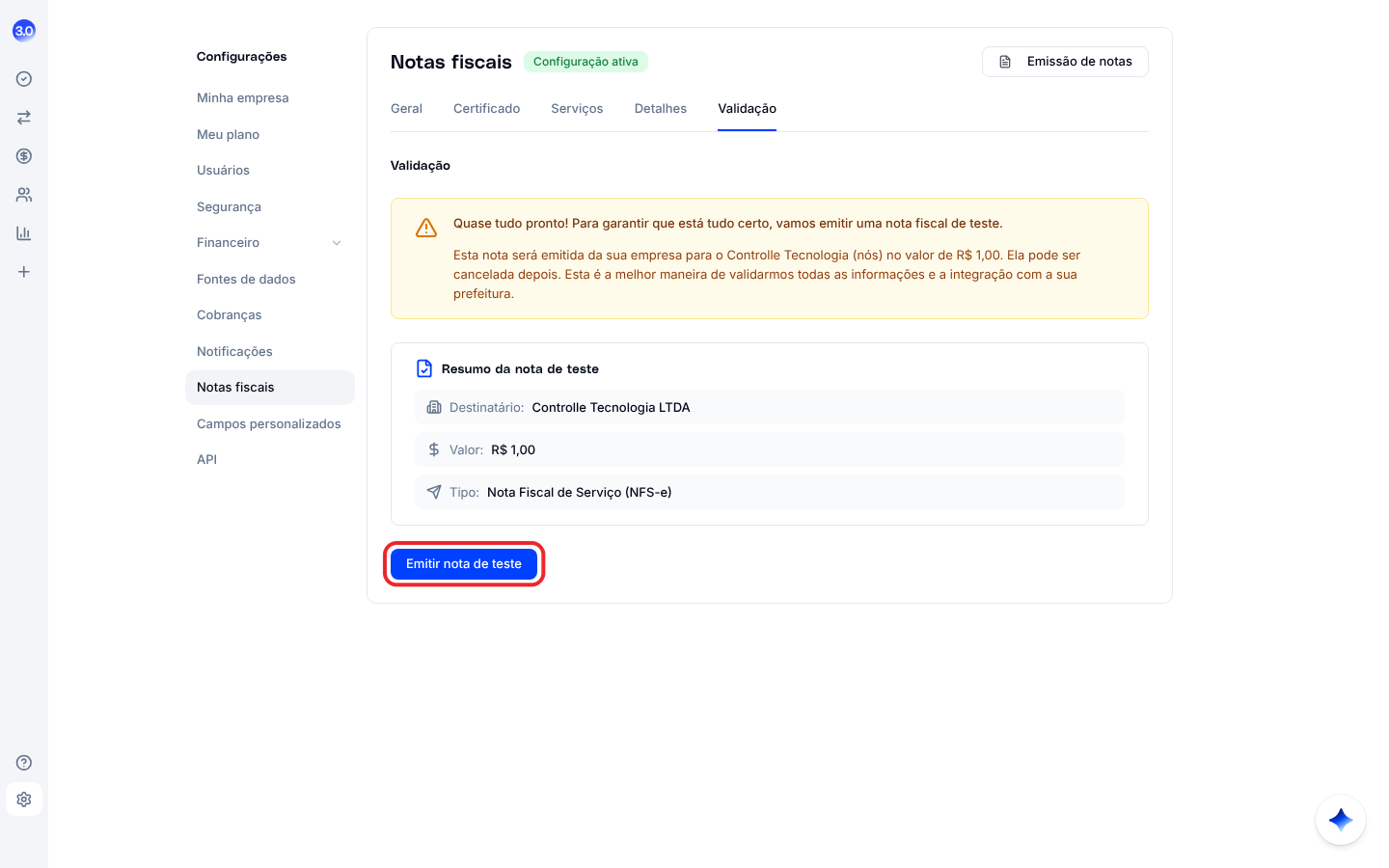
Task: Click the 3.0 logo icon
Action: pyautogui.click(x=24, y=31)
